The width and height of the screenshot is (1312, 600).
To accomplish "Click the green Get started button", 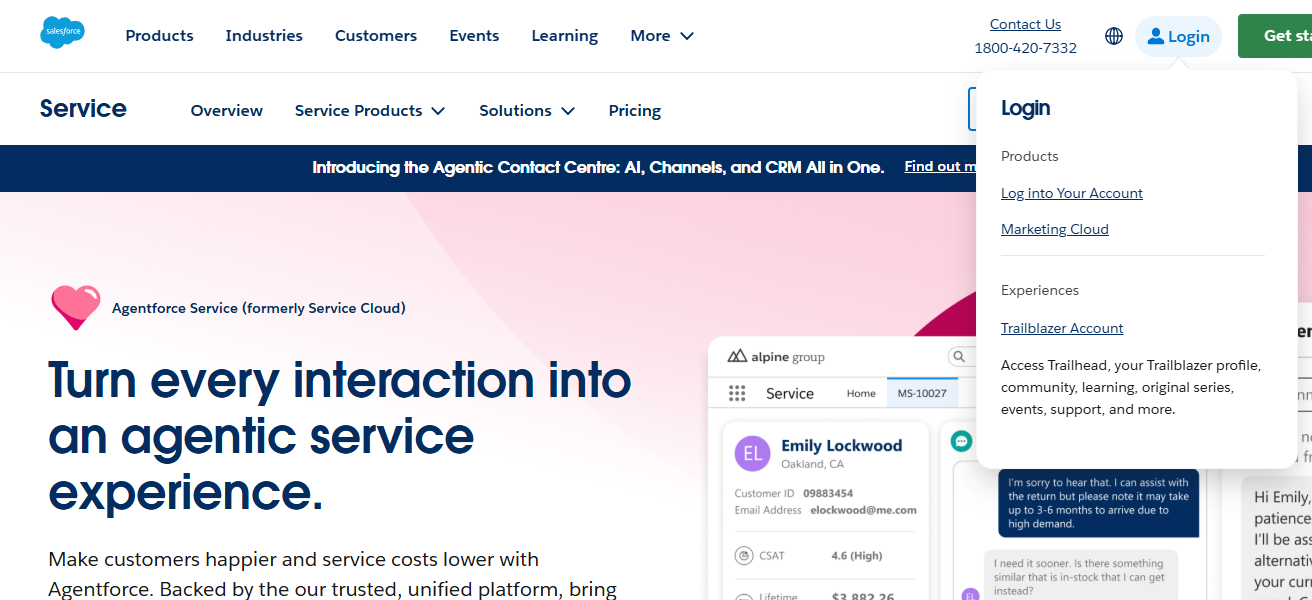I will (x=1275, y=36).
